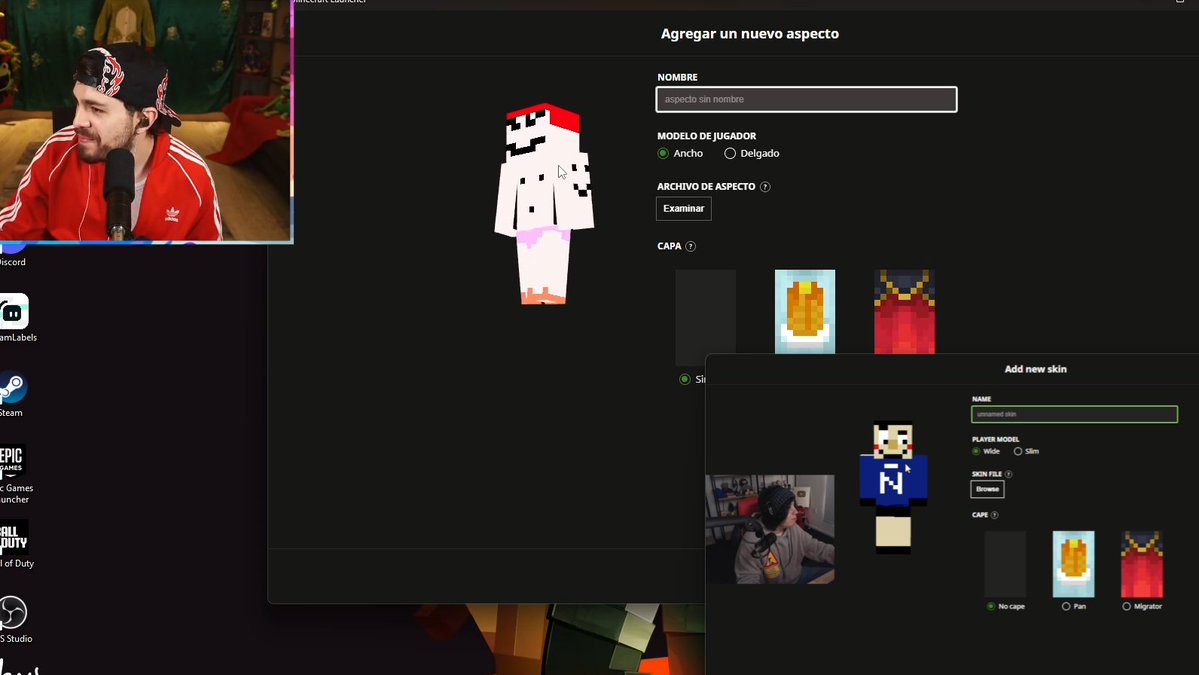Pick the blank cape thumbnail in Add new skin
This screenshot has width=1199, height=675.
coord(1005,564)
